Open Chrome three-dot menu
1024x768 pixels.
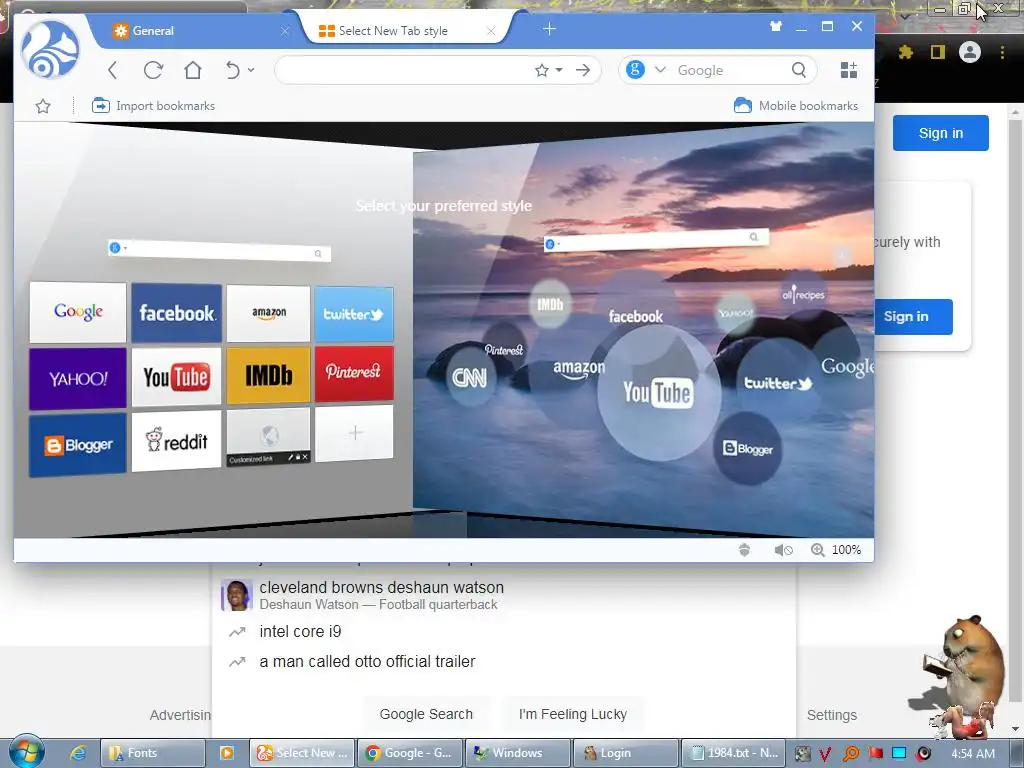click(1002, 52)
